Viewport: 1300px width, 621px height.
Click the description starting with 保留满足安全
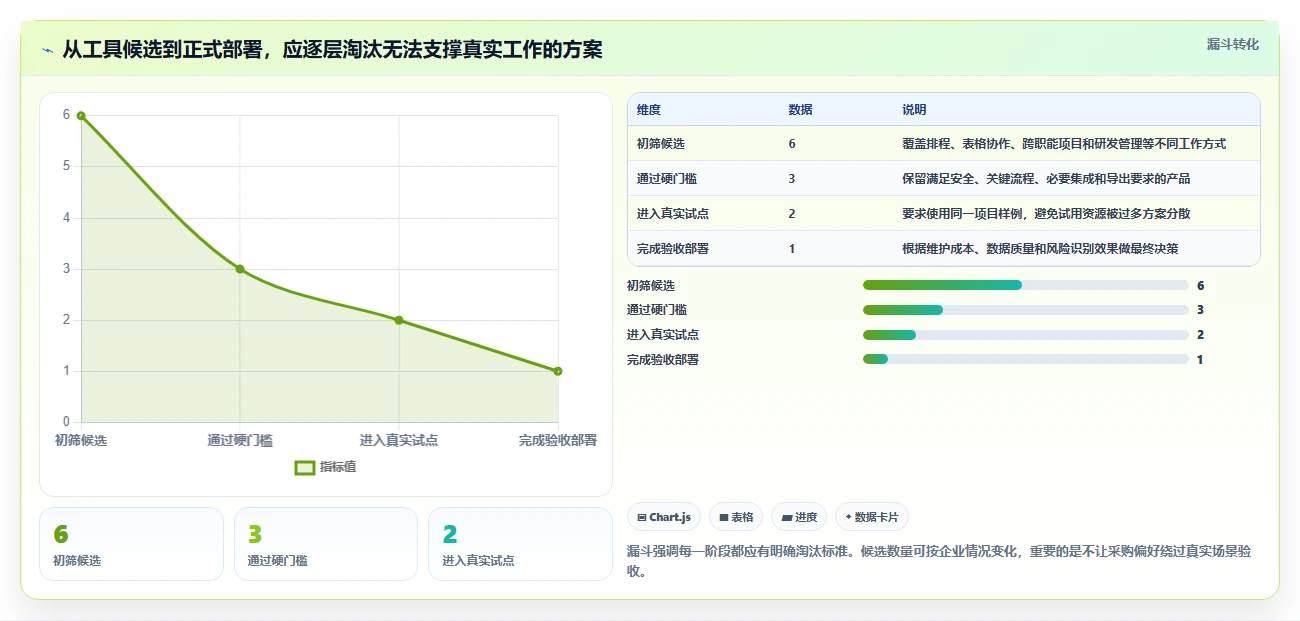[x=1046, y=179]
